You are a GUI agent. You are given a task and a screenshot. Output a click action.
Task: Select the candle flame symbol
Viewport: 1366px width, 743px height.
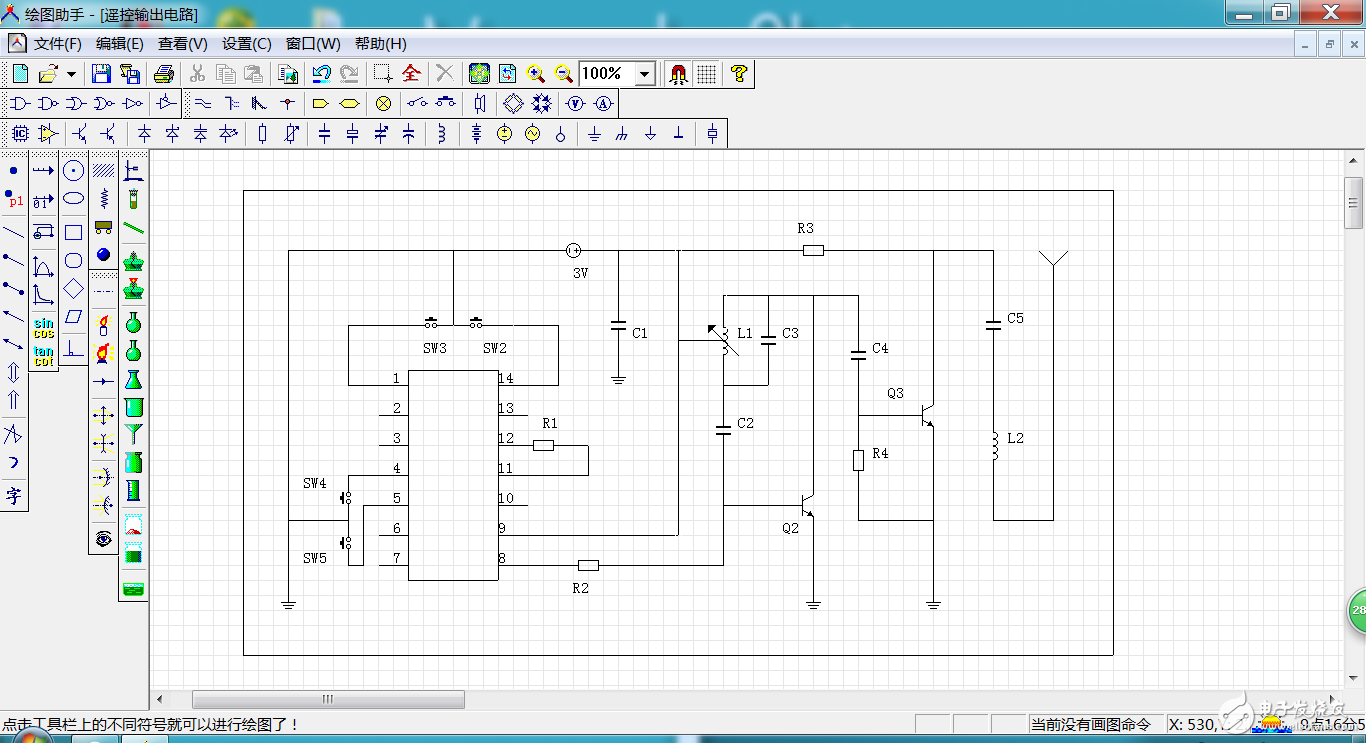pyautogui.click(x=103, y=323)
